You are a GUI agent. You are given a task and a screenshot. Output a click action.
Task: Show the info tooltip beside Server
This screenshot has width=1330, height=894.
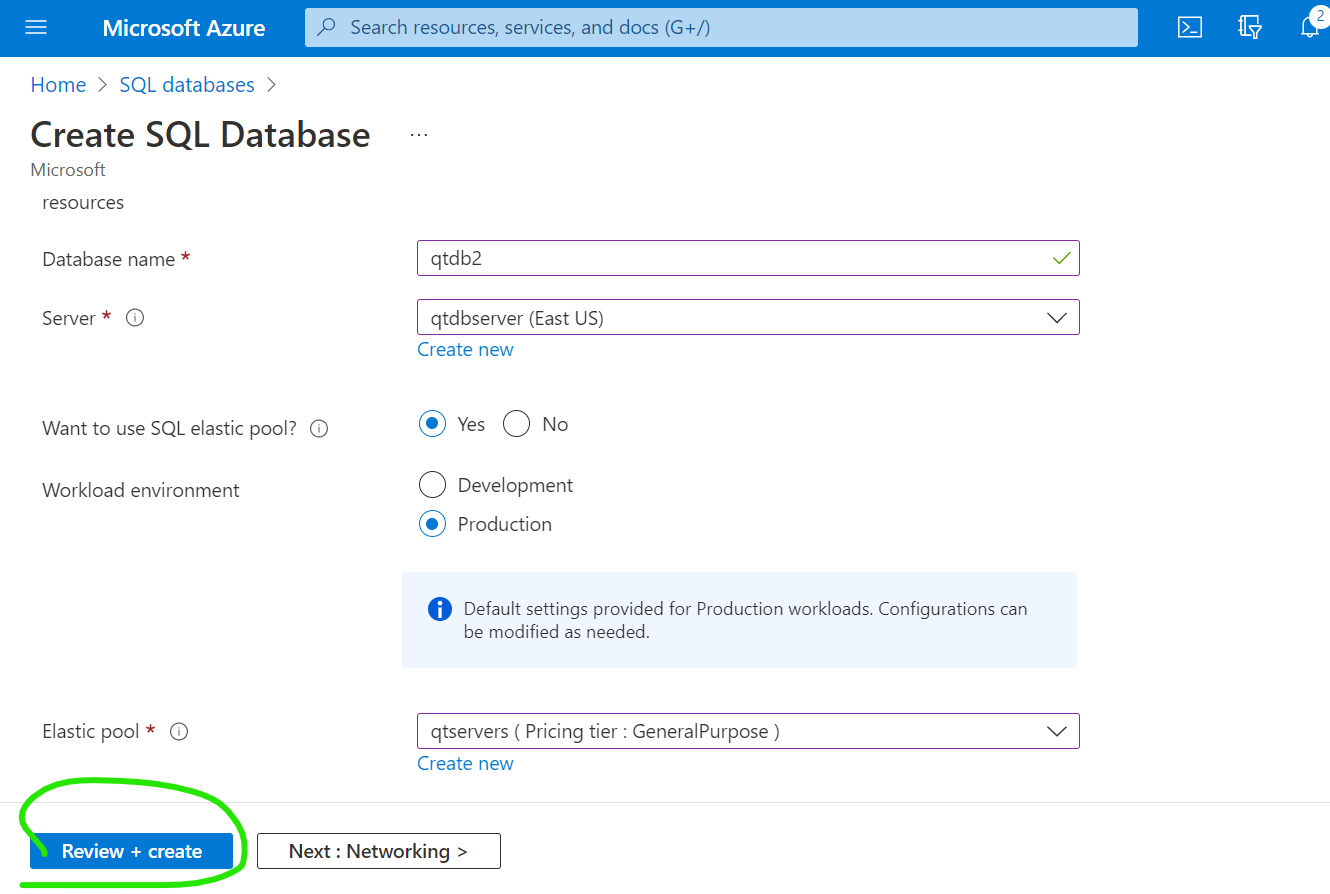135,318
